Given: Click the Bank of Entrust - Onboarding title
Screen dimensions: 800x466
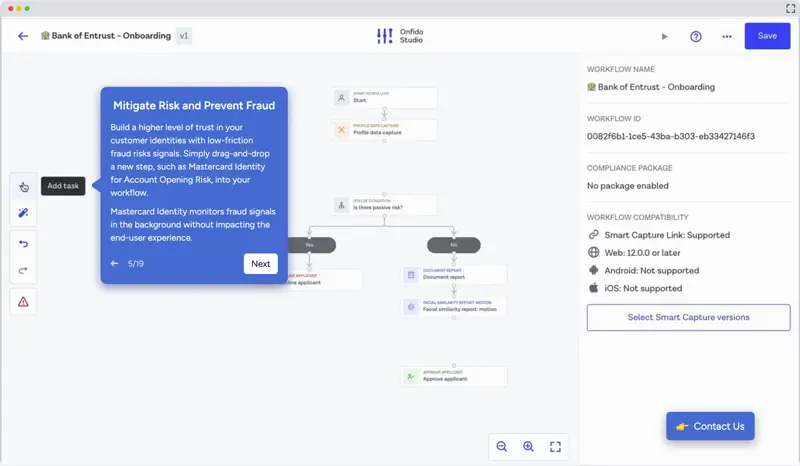Looking at the screenshot, I should point(106,36).
